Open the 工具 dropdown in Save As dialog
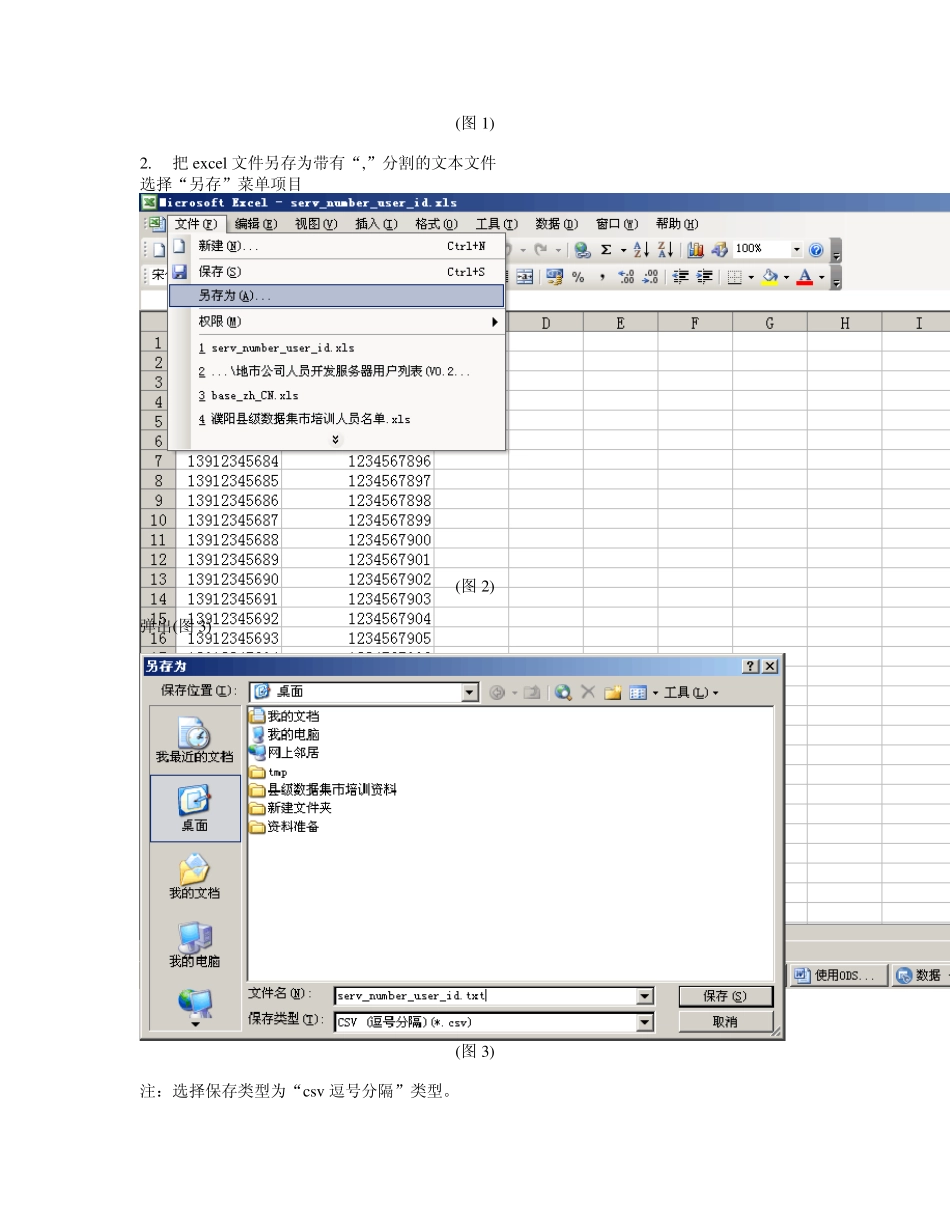 691,692
